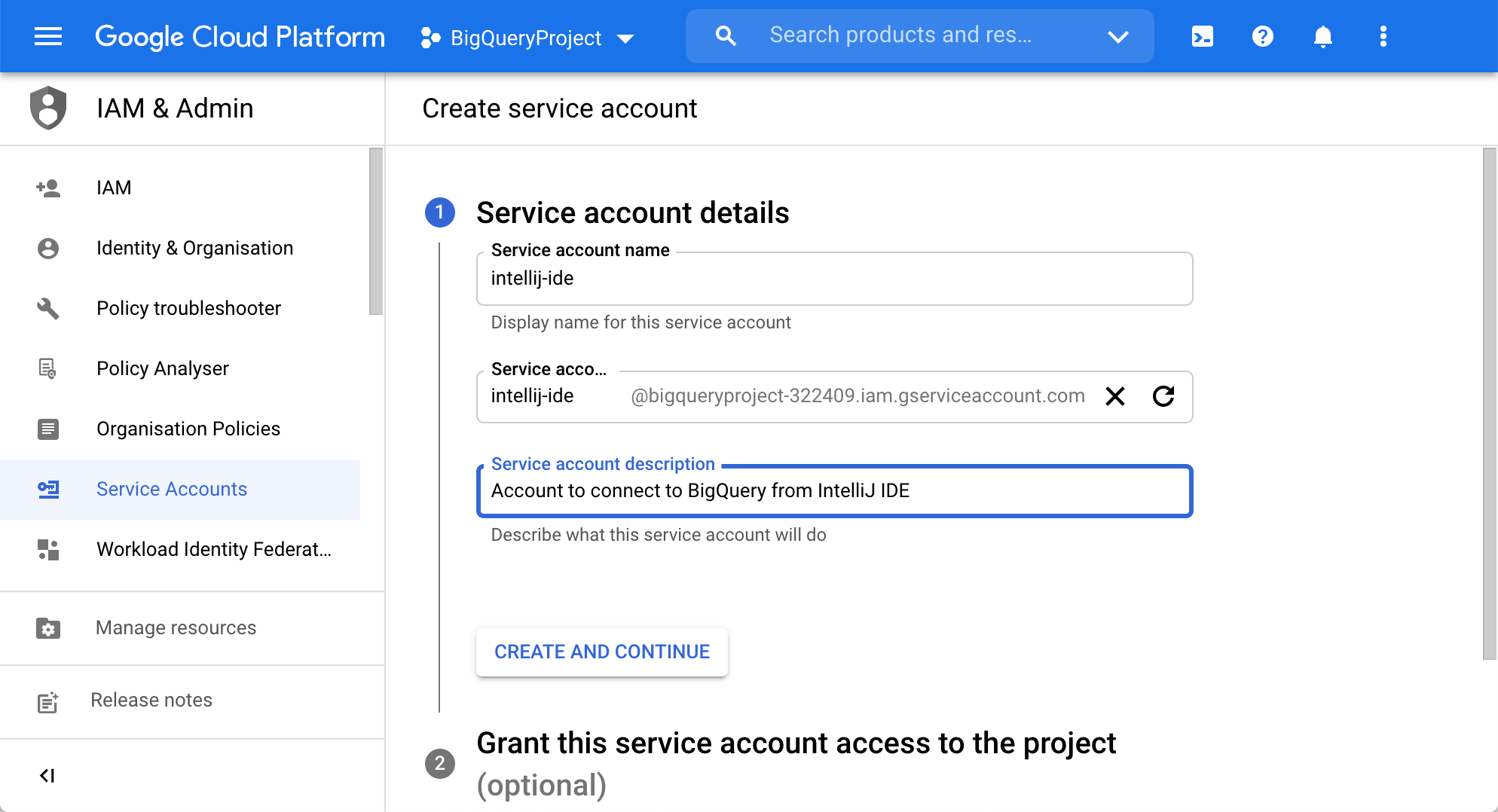
Task: Navigate to IAM in the sidebar
Action: (114, 188)
